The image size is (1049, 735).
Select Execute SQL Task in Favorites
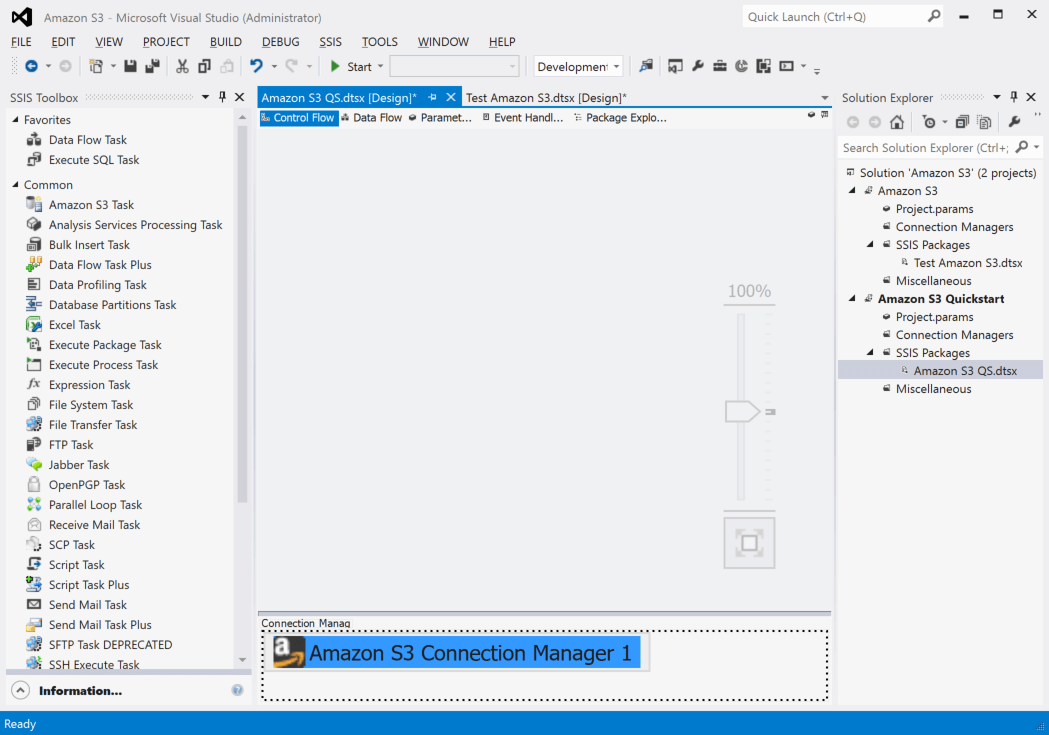[x=94, y=160]
